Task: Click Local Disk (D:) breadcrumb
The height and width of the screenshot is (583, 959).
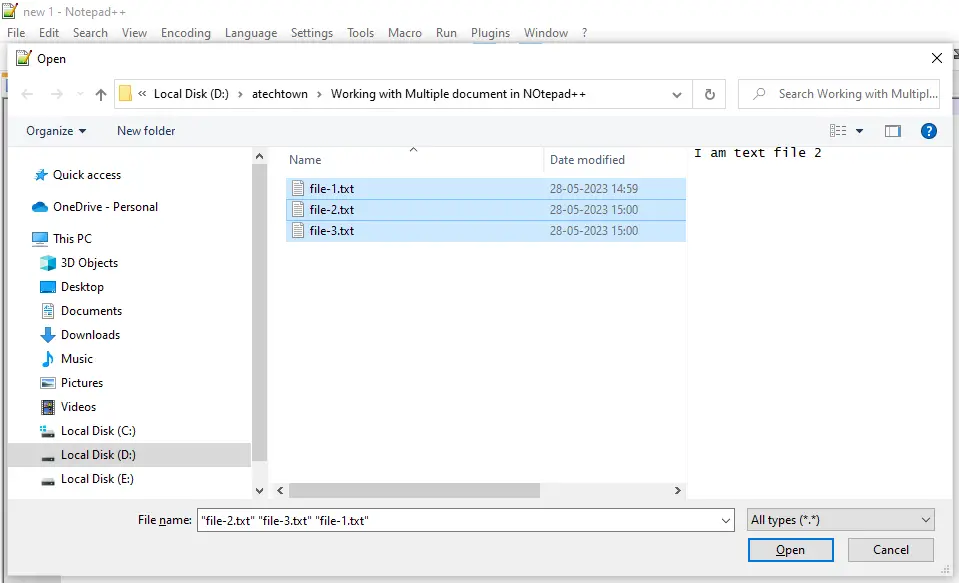Action: click(191, 94)
